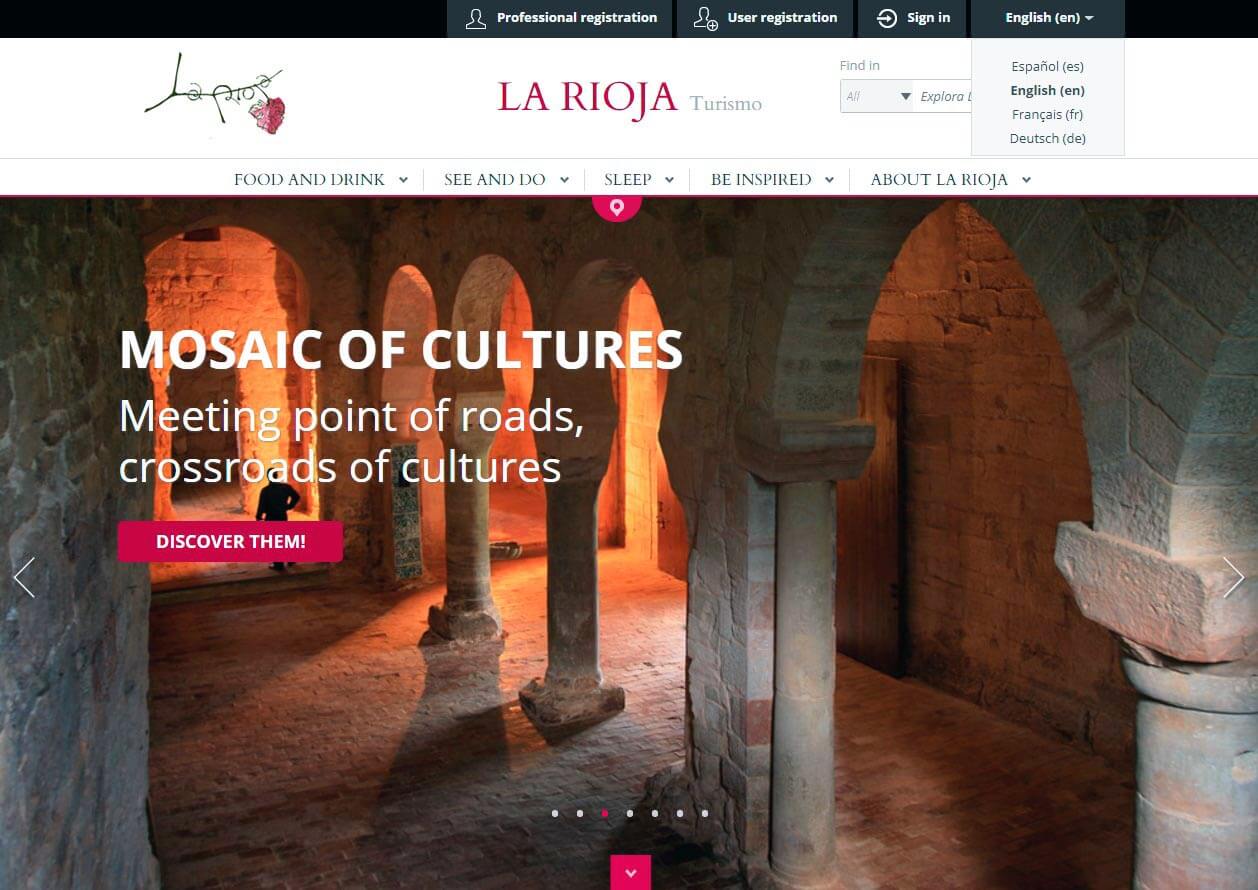The height and width of the screenshot is (890, 1258).
Task: Select the last carousel dot
Action: coord(705,813)
